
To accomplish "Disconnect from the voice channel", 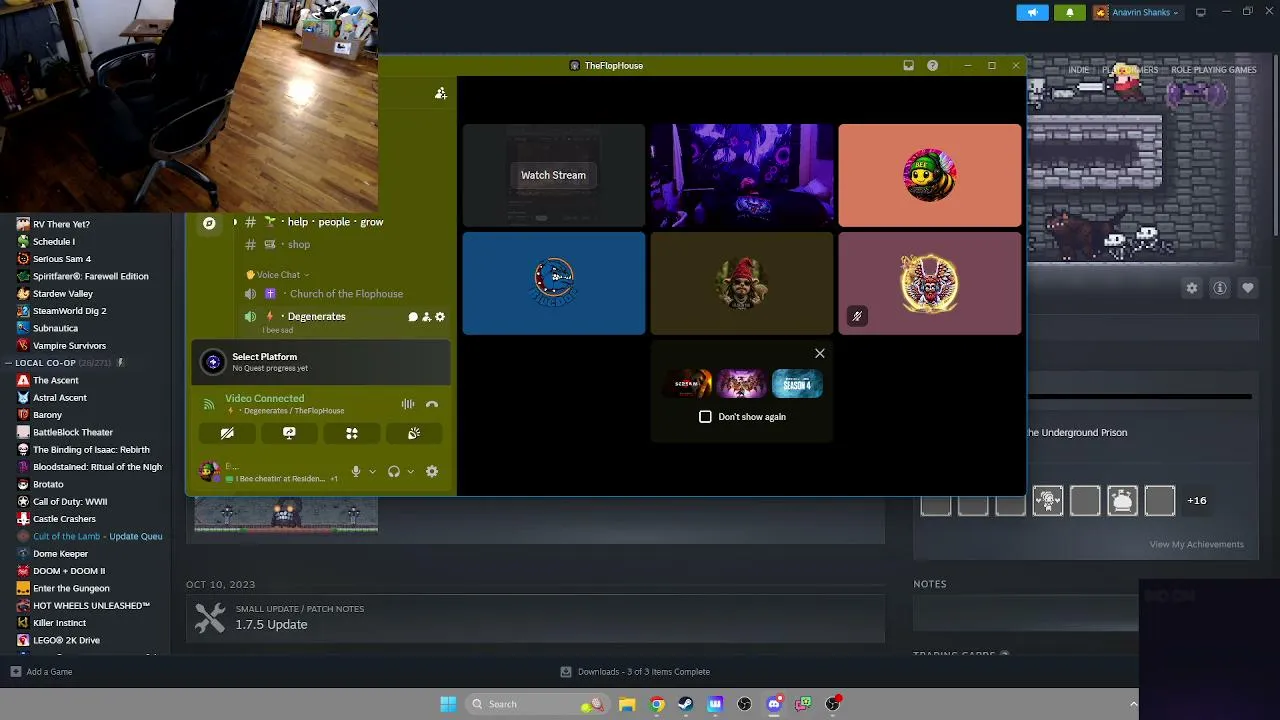I will click(x=432, y=404).
